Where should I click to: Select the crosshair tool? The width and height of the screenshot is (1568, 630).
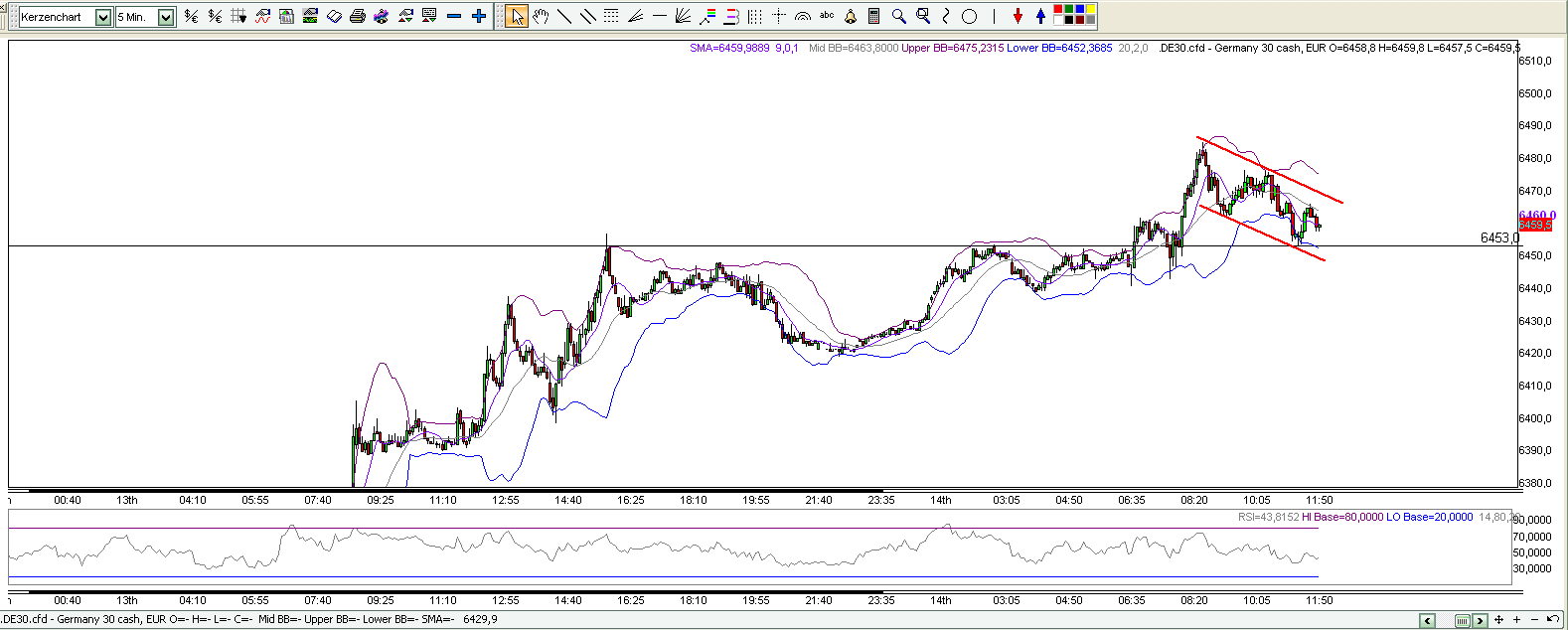pos(779,16)
